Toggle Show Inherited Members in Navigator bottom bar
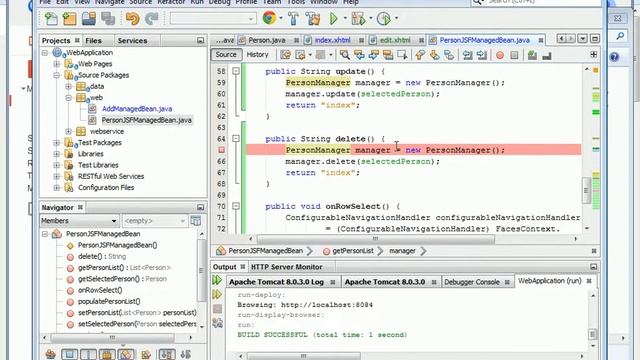This screenshot has width=640, height=360. (50, 354)
